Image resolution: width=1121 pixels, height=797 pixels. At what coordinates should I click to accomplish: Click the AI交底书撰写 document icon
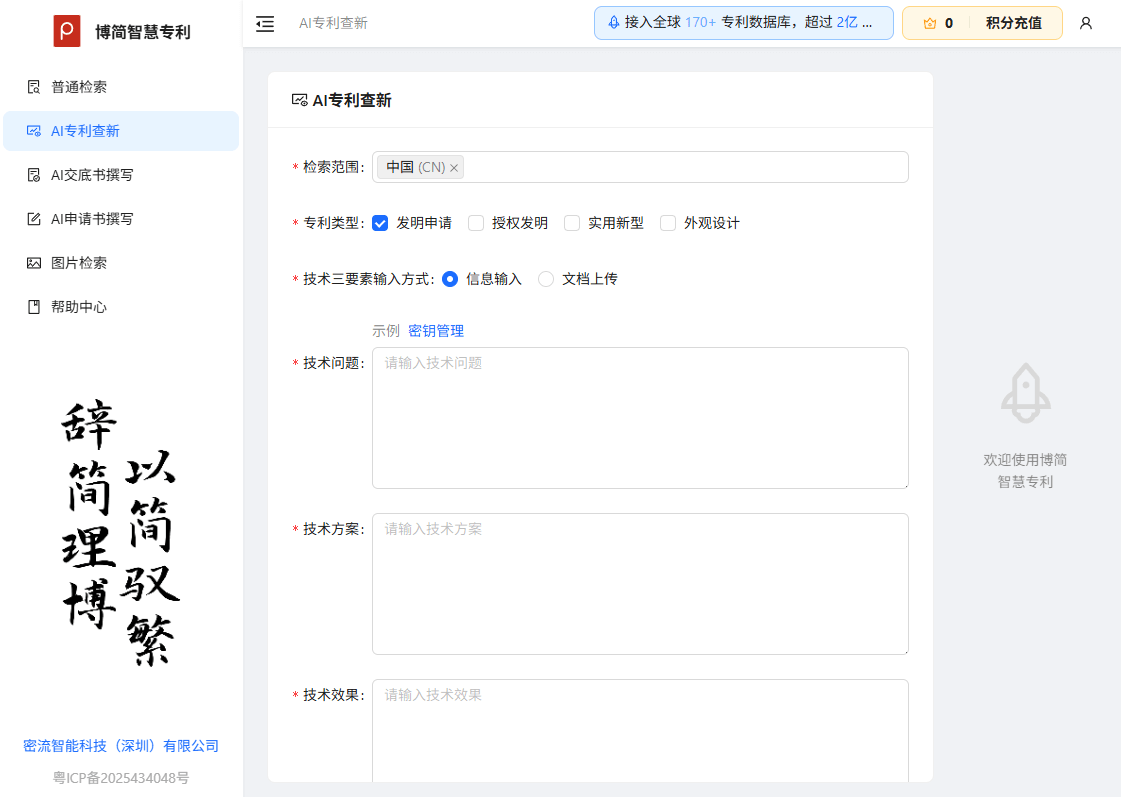pyautogui.click(x=34, y=175)
